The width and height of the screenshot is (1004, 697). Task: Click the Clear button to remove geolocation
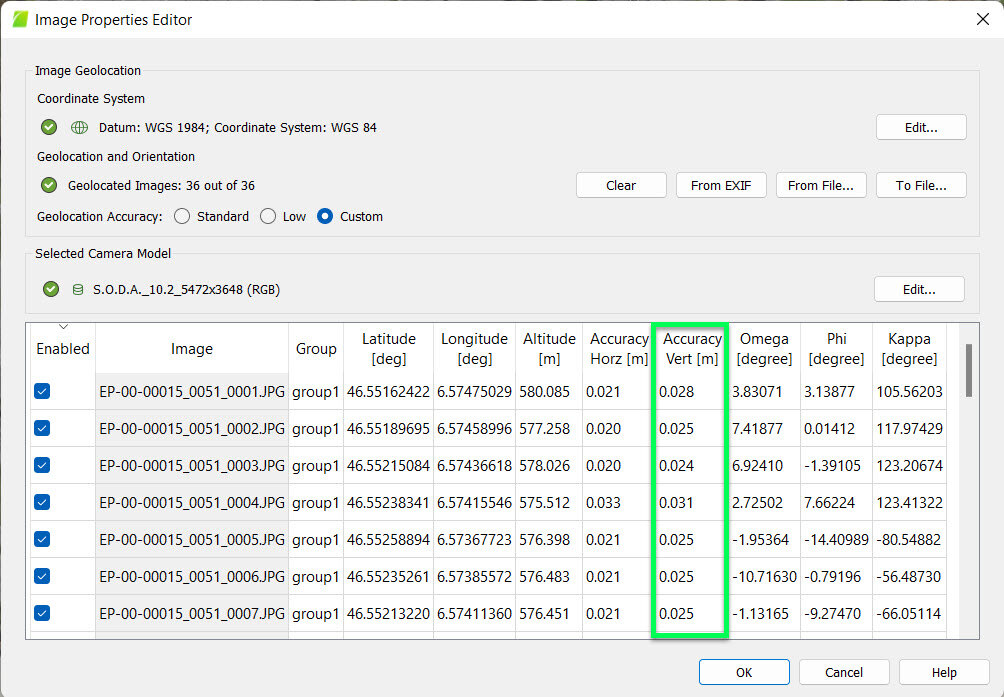pyautogui.click(x=620, y=184)
